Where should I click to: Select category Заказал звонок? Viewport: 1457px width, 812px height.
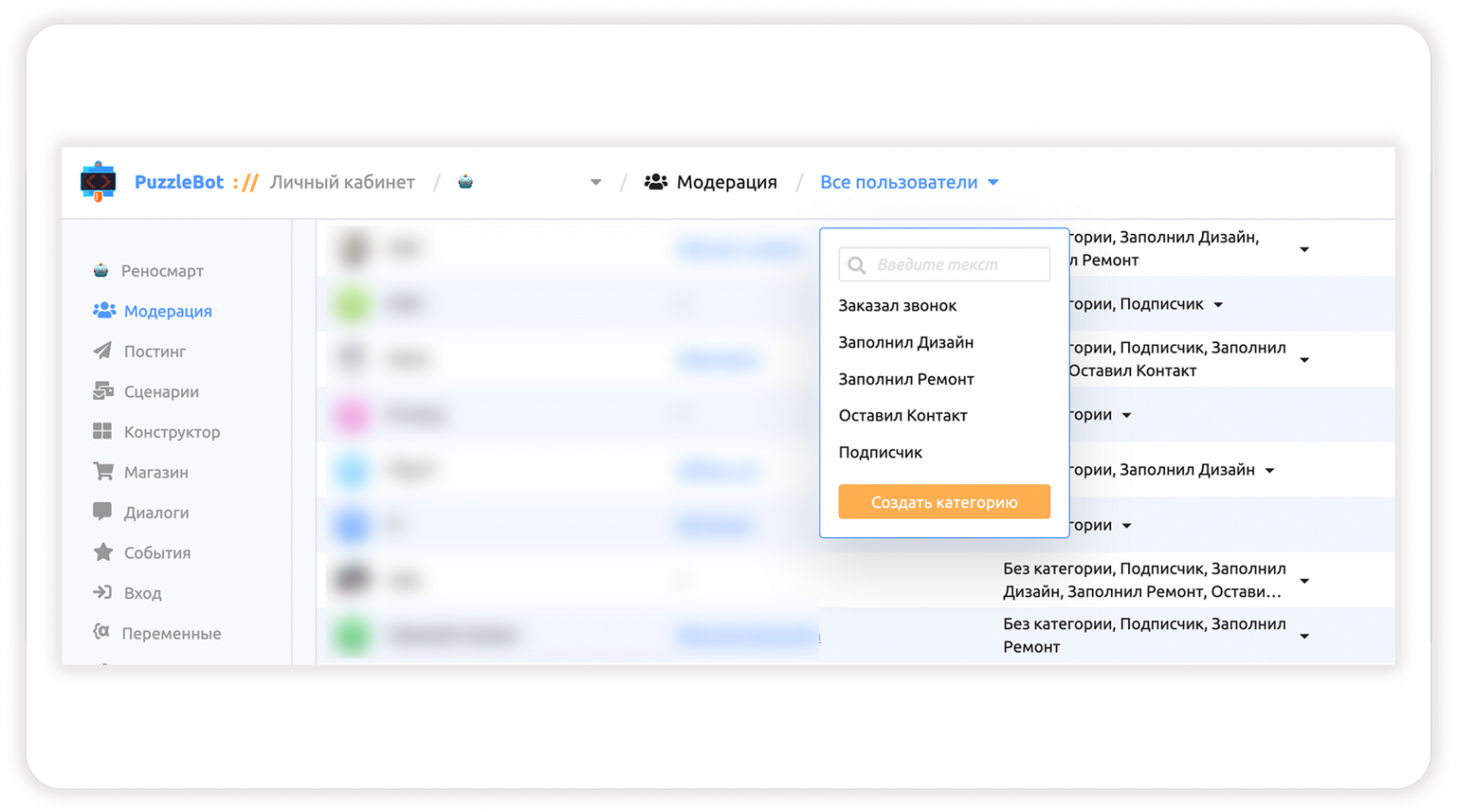pyautogui.click(x=898, y=306)
